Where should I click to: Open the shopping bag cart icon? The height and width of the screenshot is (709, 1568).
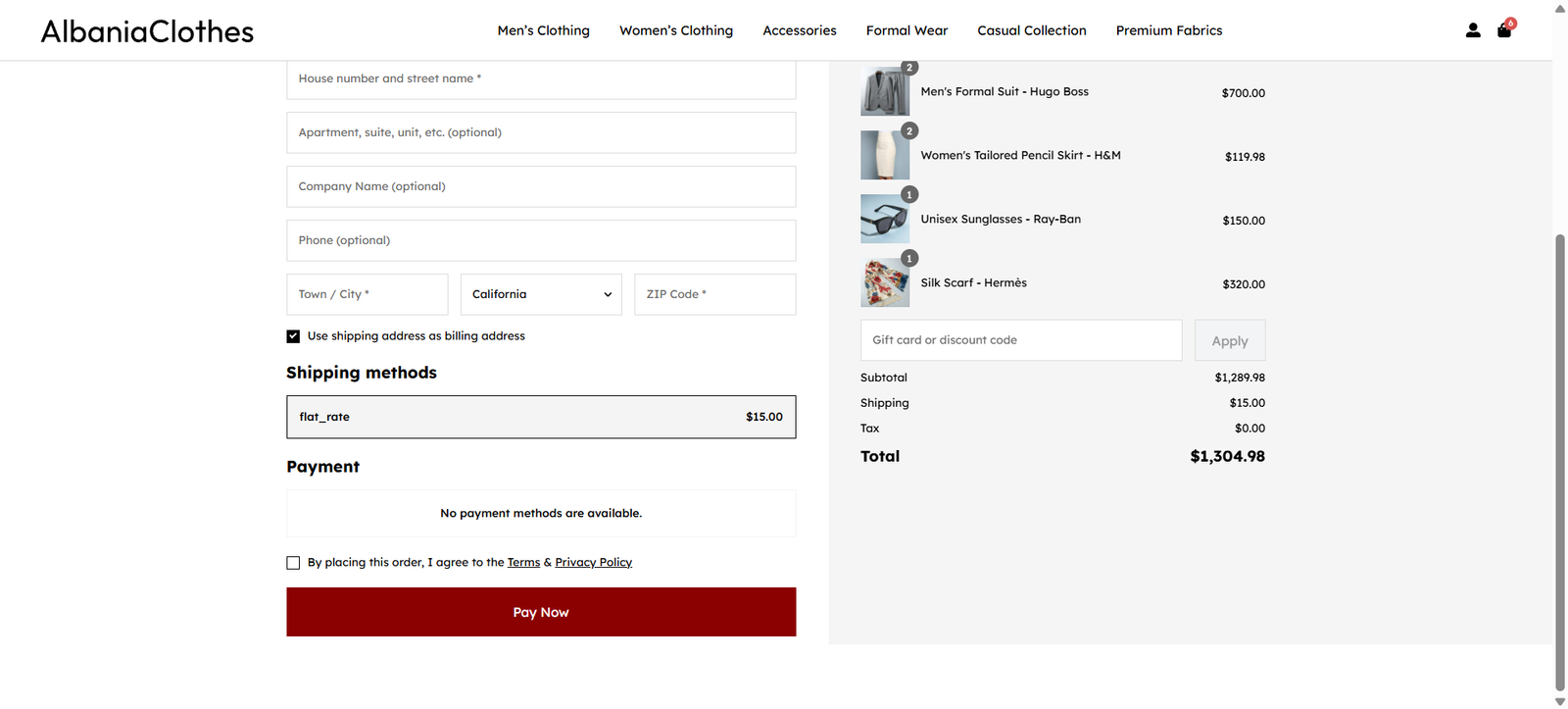tap(1504, 30)
